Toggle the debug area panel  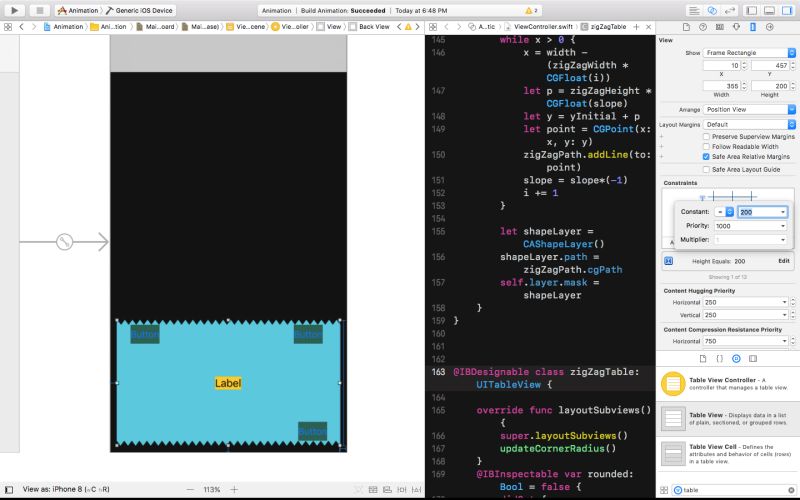769,10
